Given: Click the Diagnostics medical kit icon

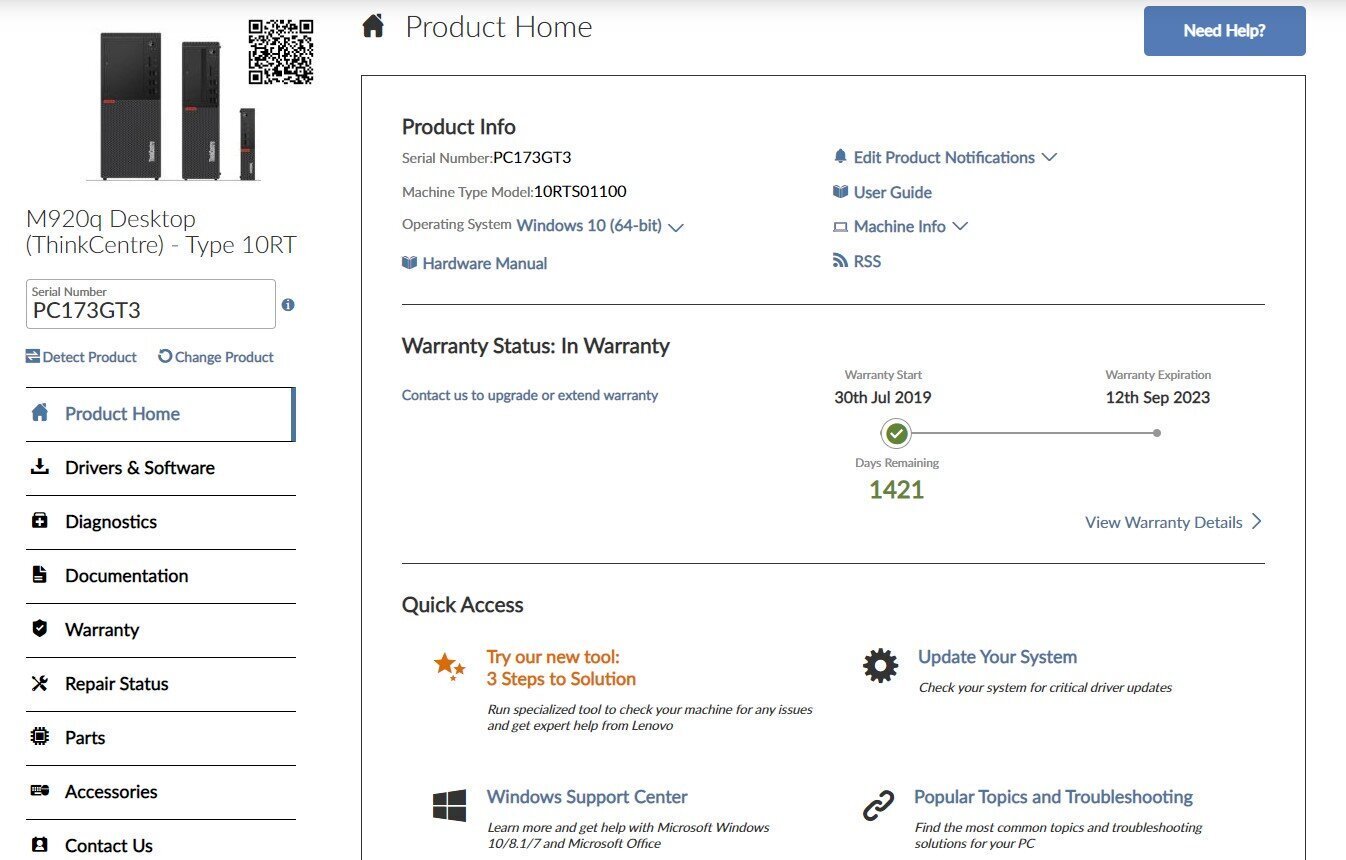Looking at the screenshot, I should 40,521.
